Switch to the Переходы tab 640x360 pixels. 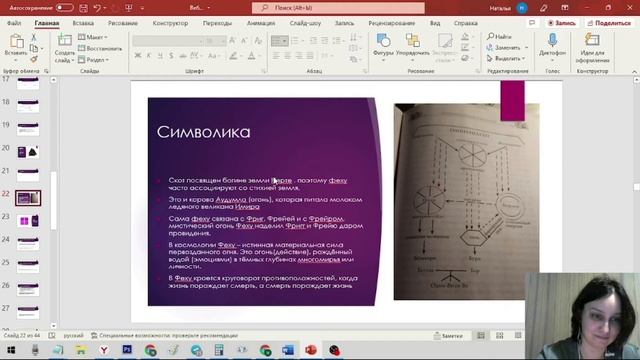[x=217, y=23]
